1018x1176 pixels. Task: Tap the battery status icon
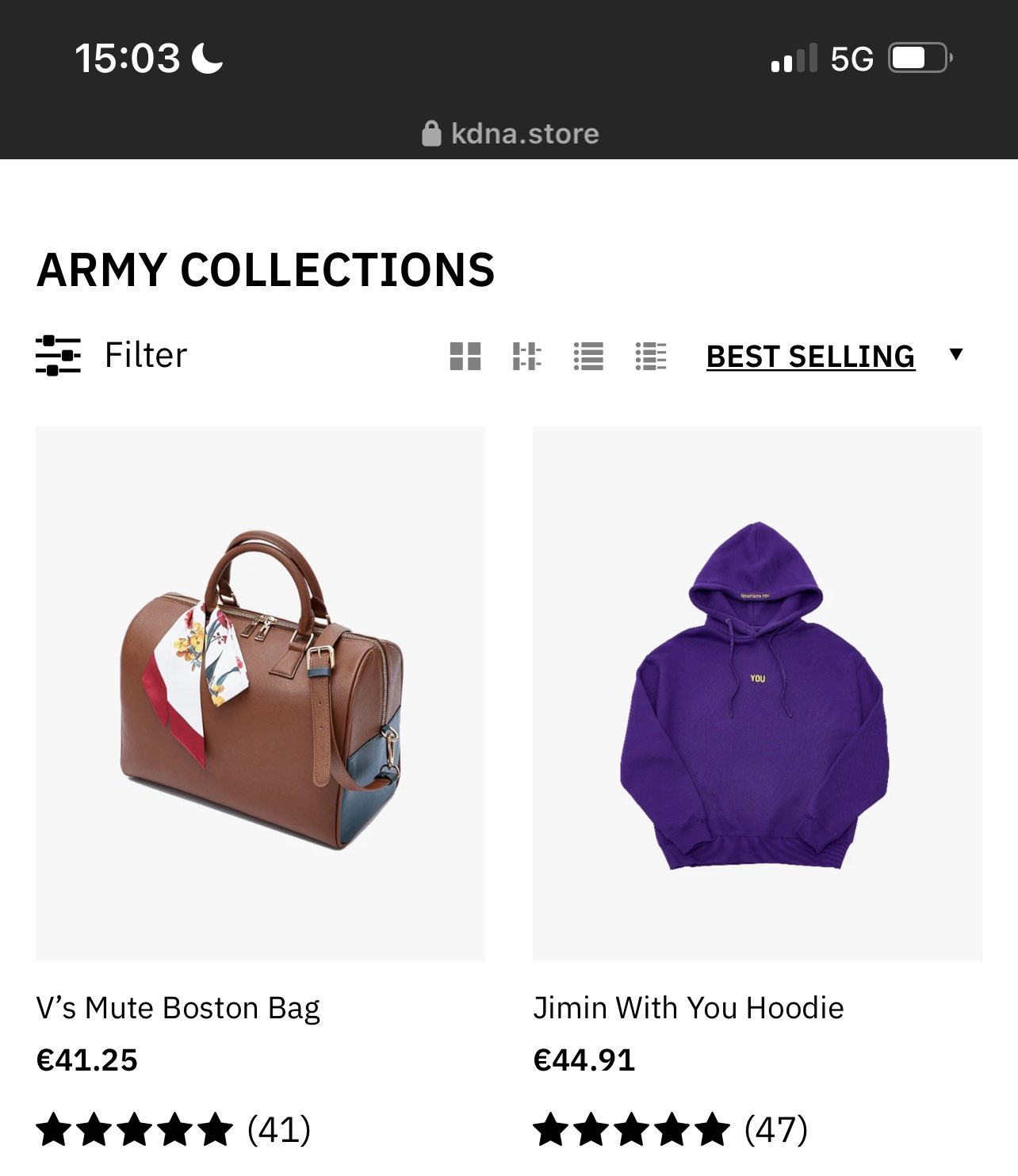tap(920, 59)
